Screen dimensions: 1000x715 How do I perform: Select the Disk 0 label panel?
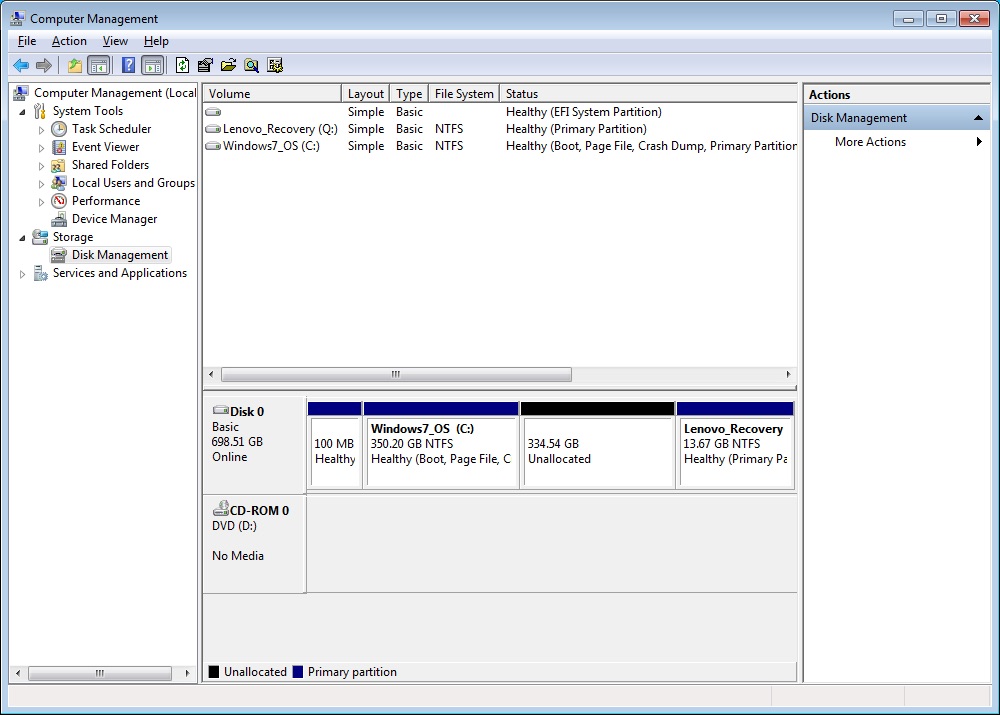coord(254,445)
